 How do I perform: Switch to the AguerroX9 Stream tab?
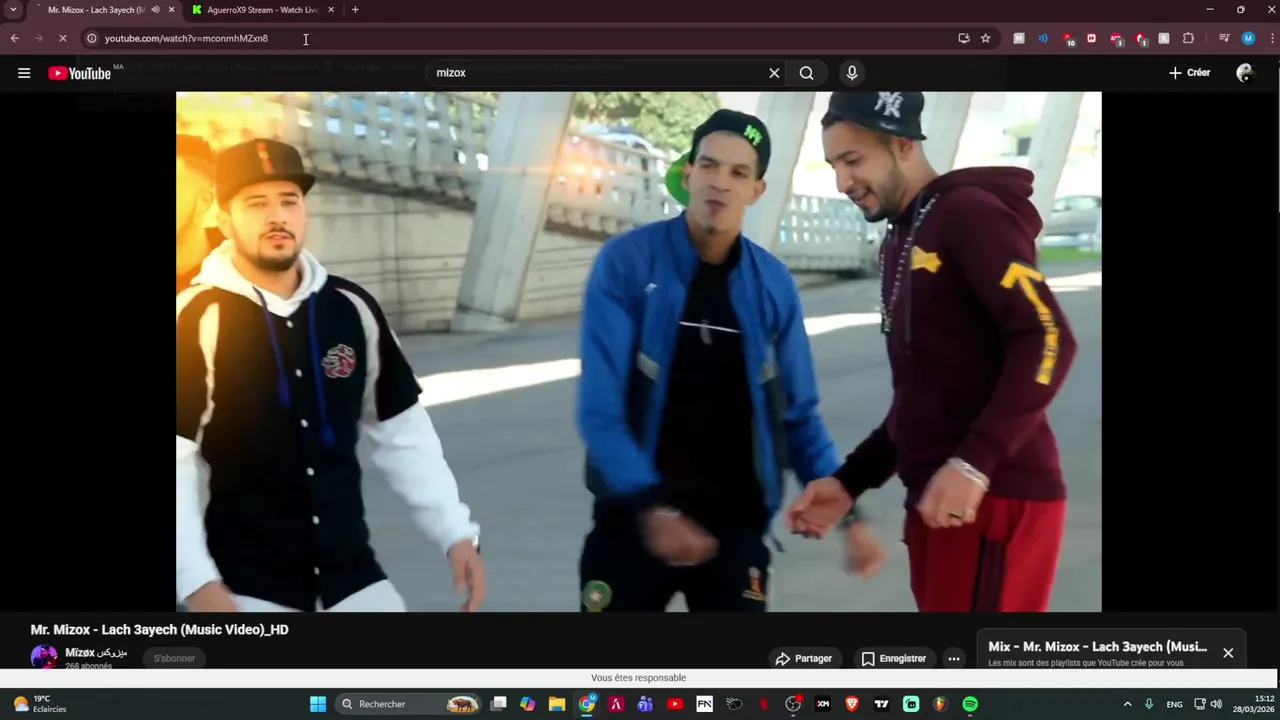(260, 10)
